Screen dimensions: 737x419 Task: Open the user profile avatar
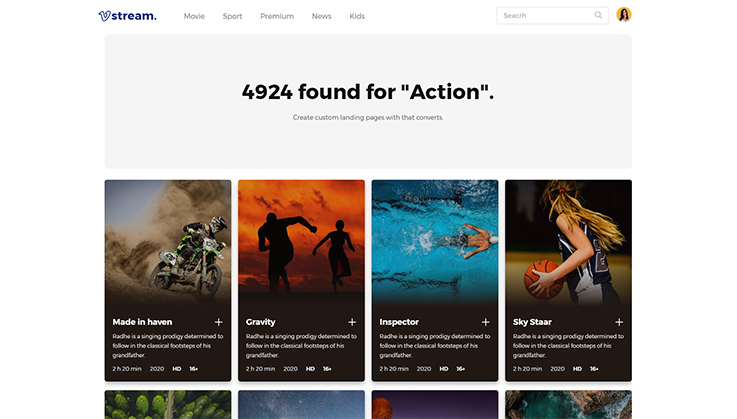[624, 15]
